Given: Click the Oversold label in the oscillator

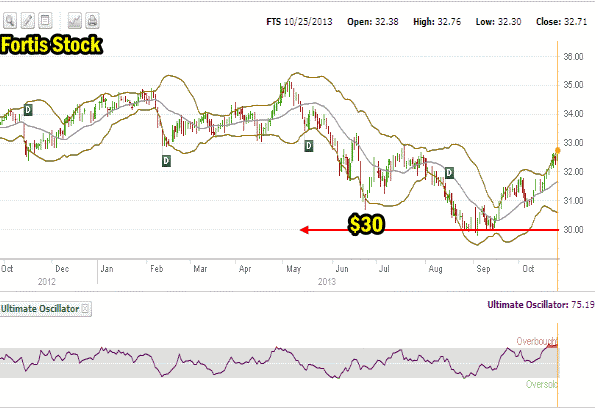Looking at the screenshot, I should [x=542, y=384].
